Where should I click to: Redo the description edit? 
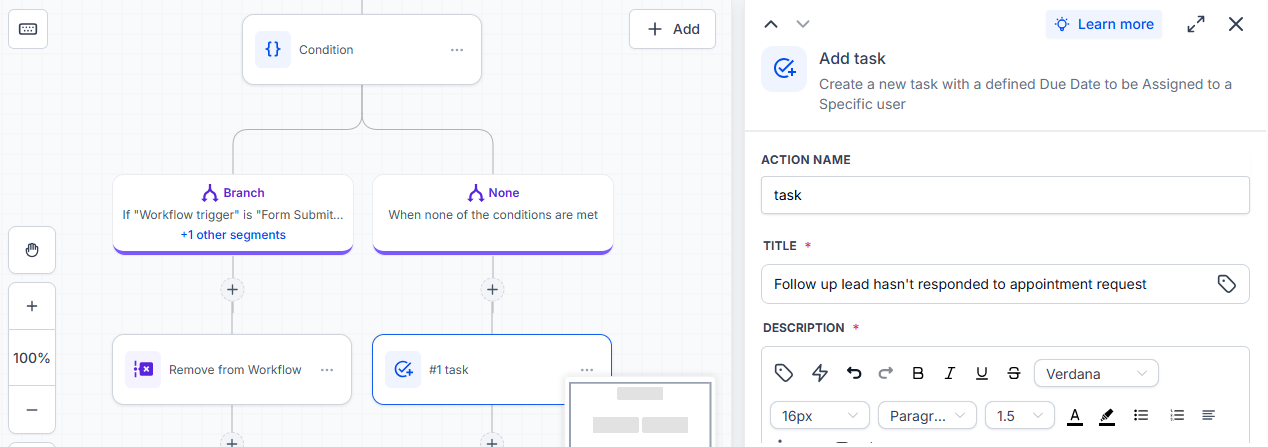coord(886,373)
